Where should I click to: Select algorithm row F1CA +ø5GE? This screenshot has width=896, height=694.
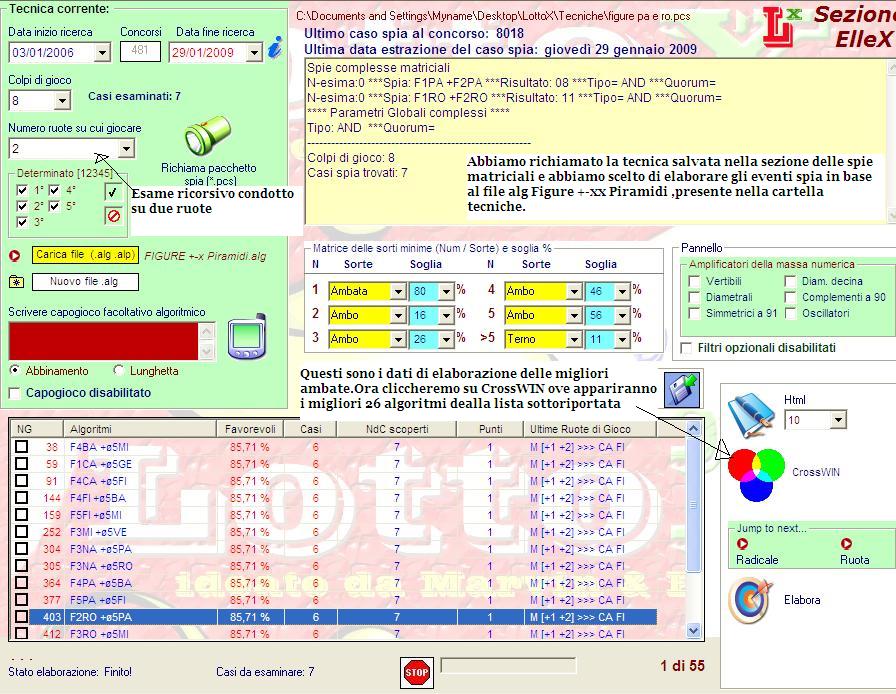tap(334, 464)
